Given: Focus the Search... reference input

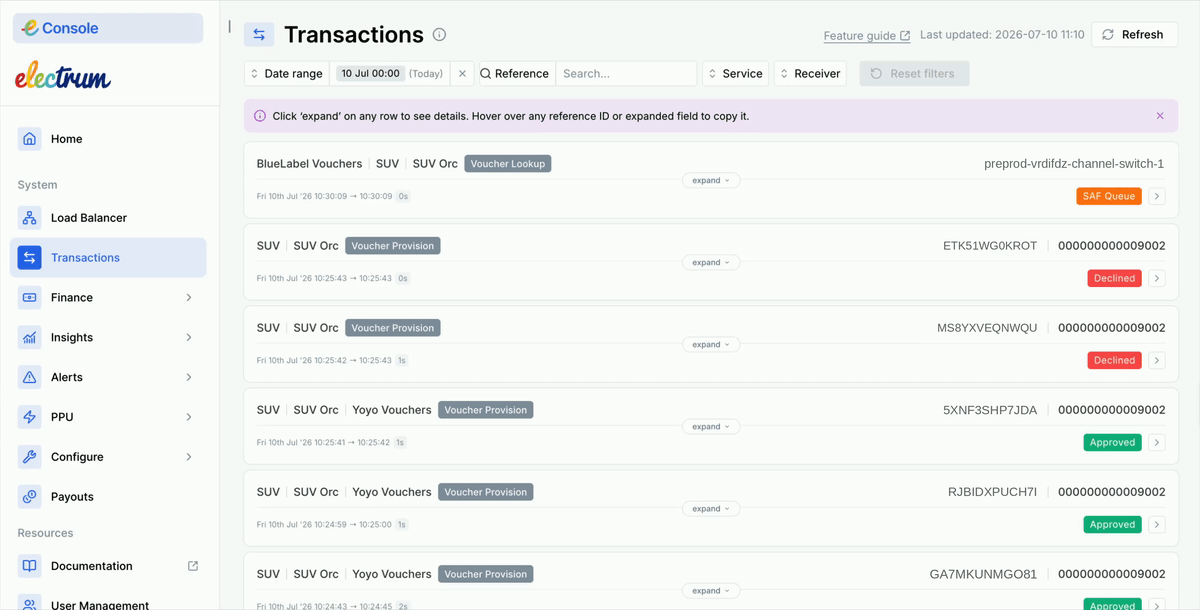Looking at the screenshot, I should pyautogui.click(x=626, y=74).
